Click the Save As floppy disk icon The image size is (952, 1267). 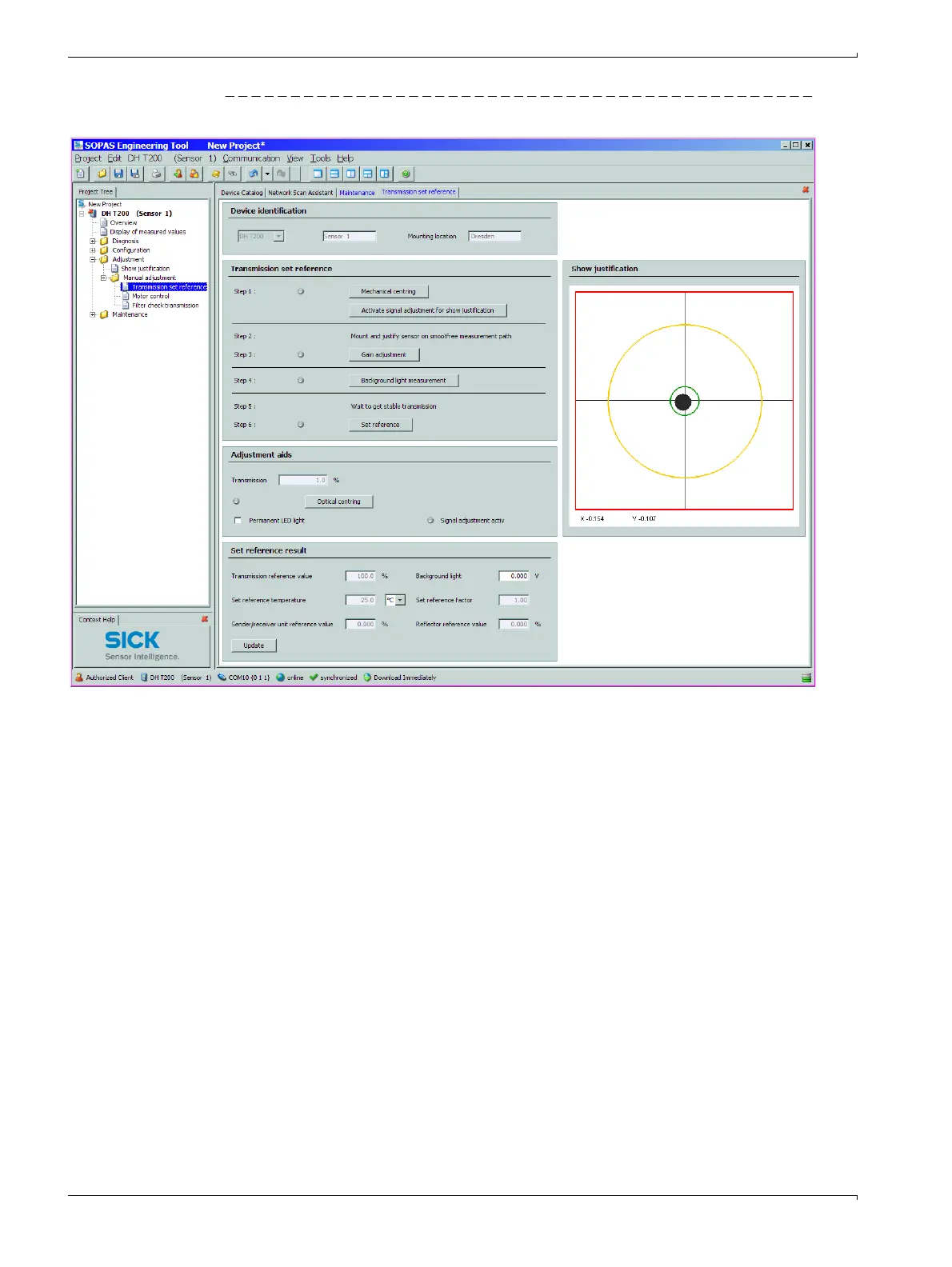click(x=134, y=174)
